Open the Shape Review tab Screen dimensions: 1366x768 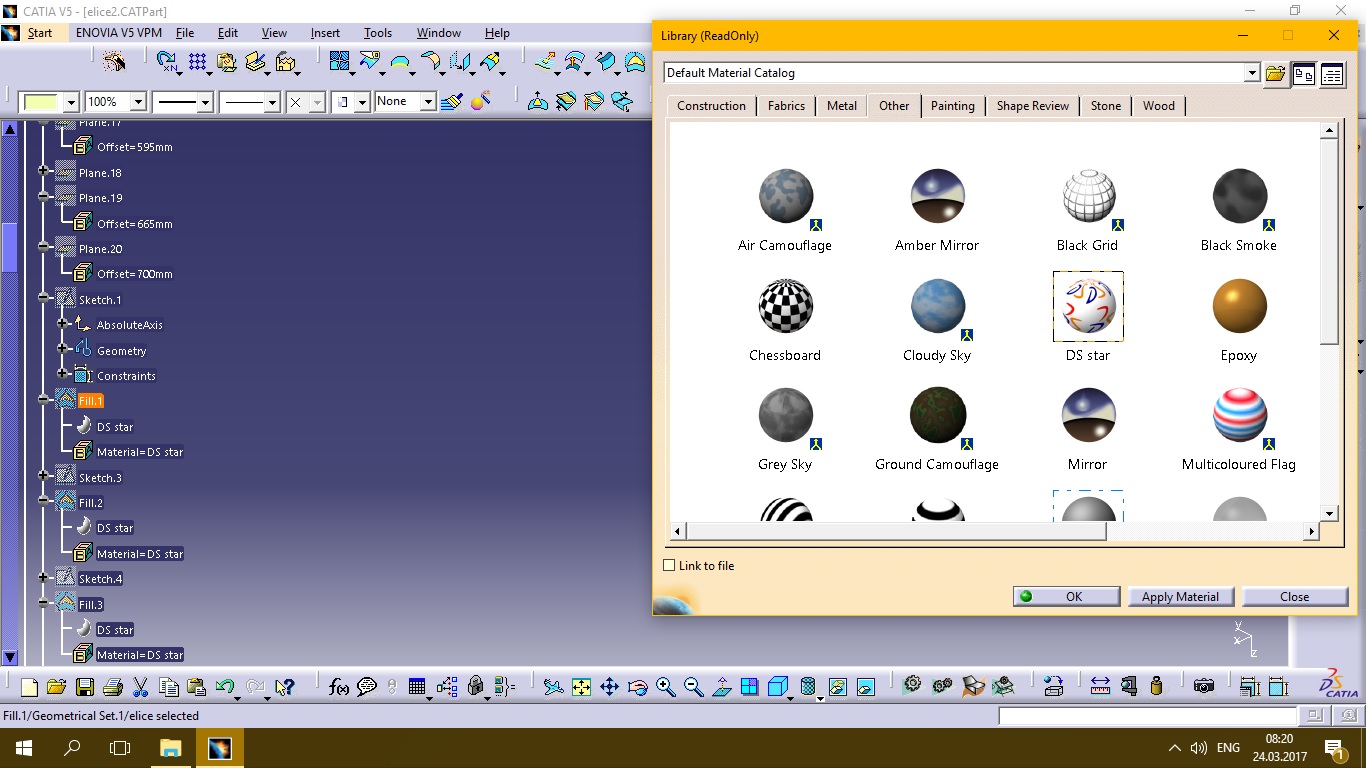click(1032, 105)
